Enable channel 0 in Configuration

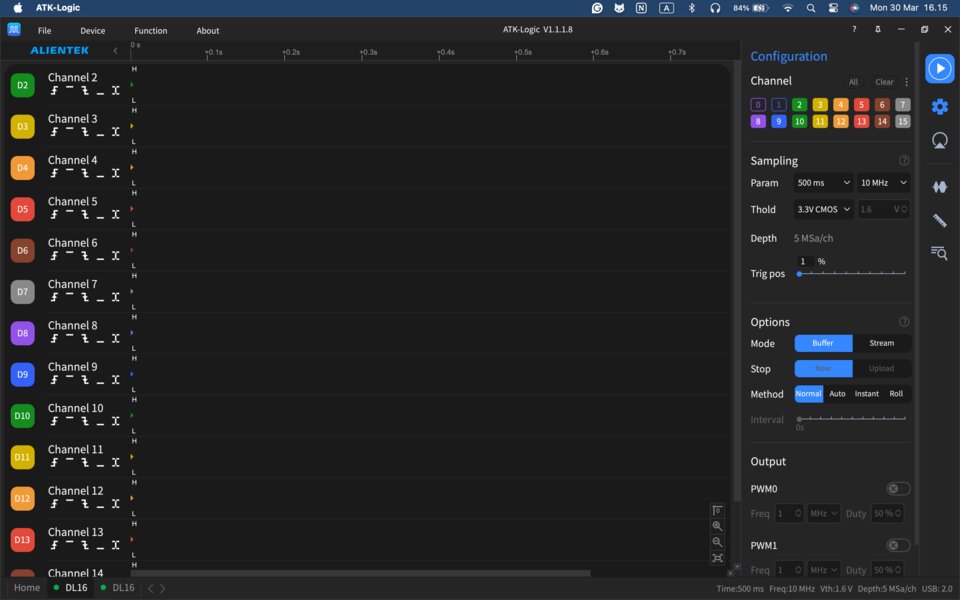pos(758,105)
